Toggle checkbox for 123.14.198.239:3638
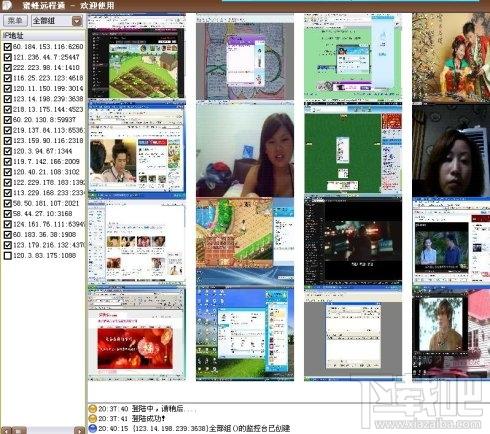The image size is (490, 434). 7,99
